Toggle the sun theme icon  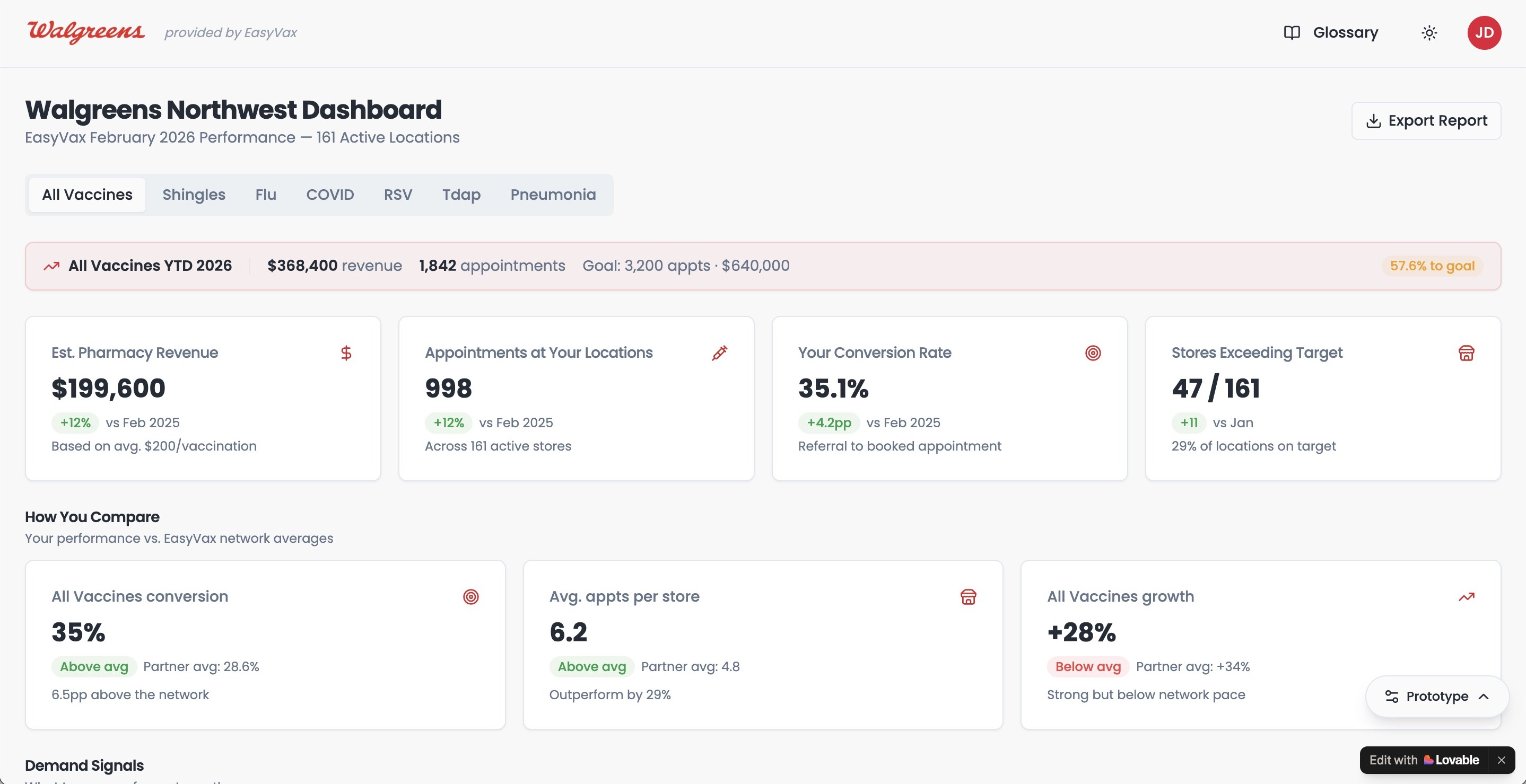point(1429,32)
